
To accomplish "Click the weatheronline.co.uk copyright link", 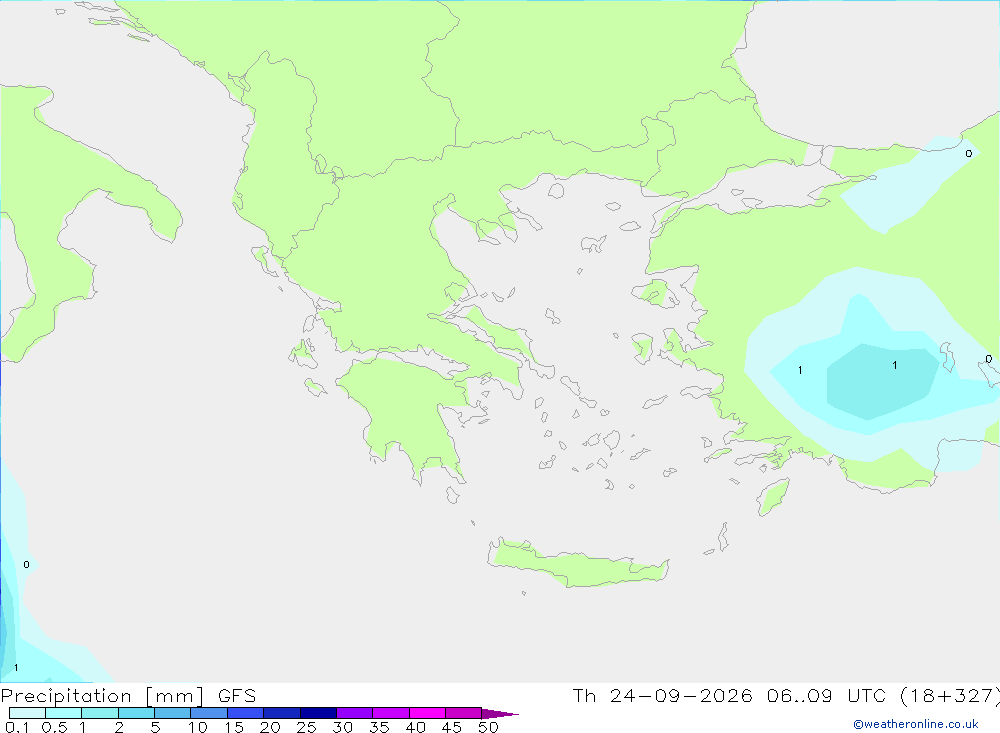I will click(916, 724).
